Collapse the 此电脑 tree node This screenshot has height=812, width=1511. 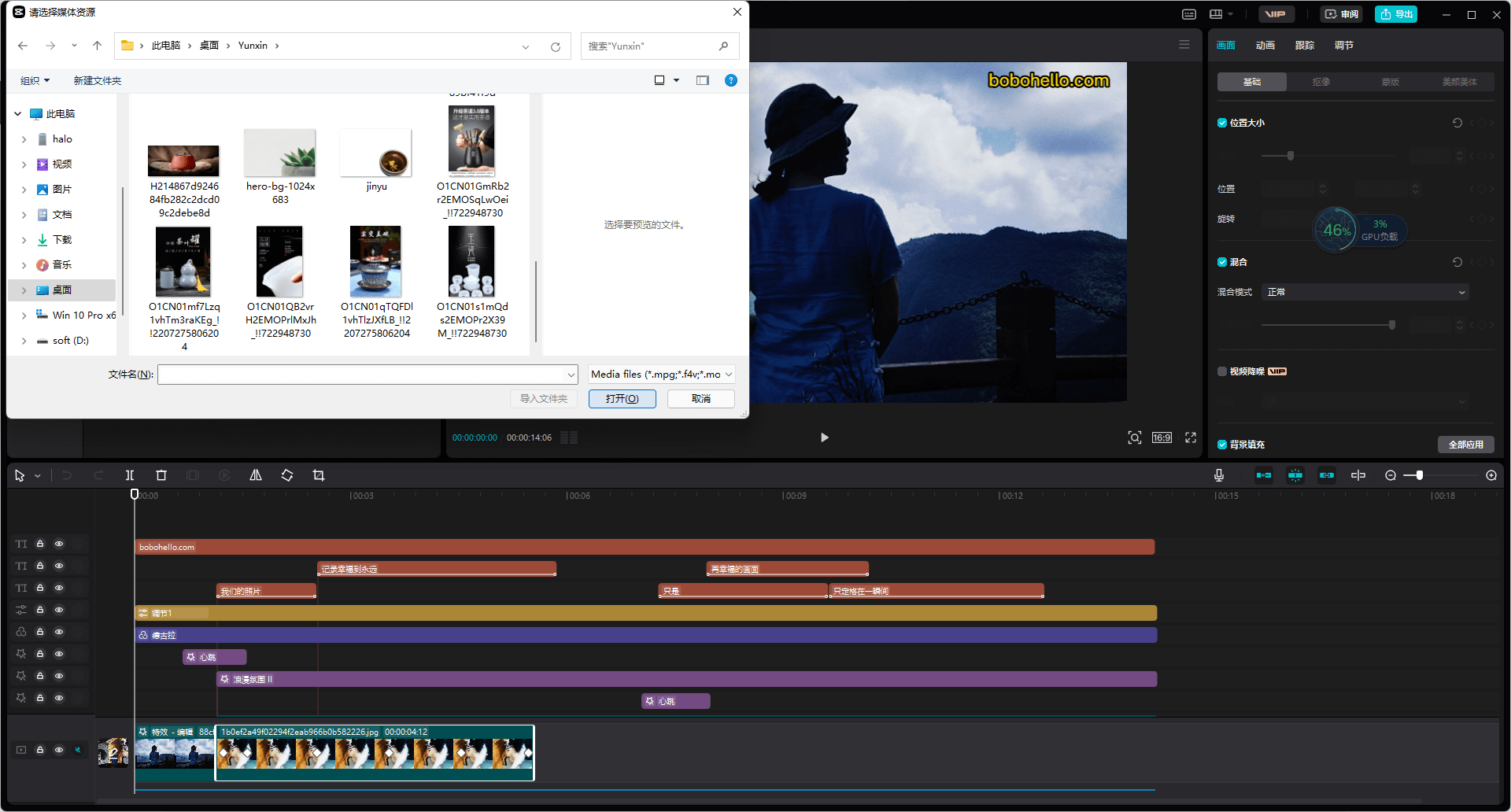pos(17,114)
